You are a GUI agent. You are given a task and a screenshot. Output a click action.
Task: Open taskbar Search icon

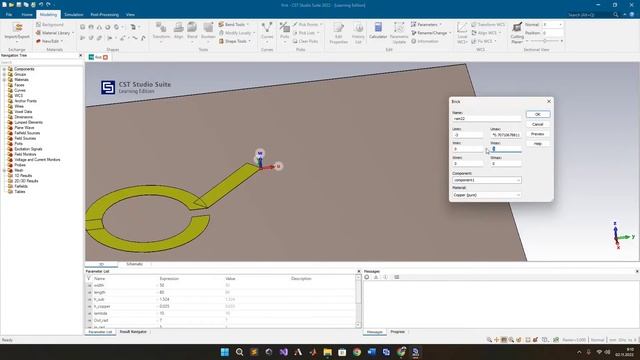coord(240,352)
